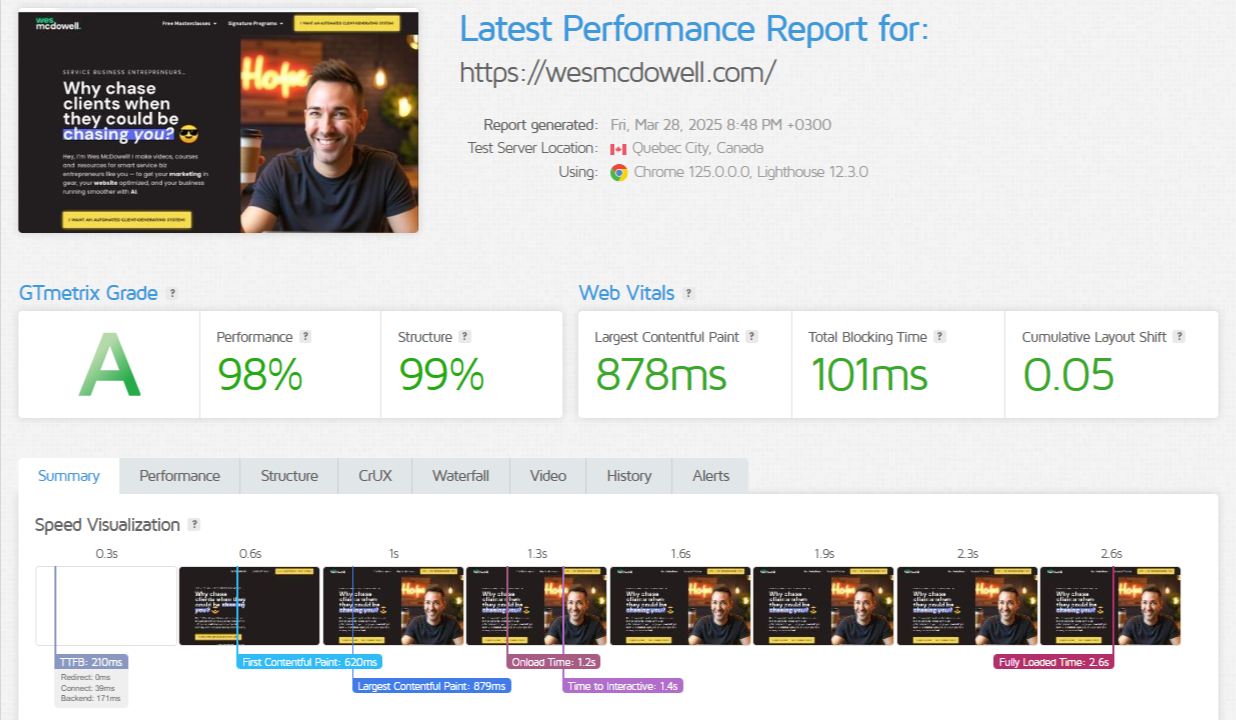Click the help icon beside Web Vitals

click(x=688, y=293)
